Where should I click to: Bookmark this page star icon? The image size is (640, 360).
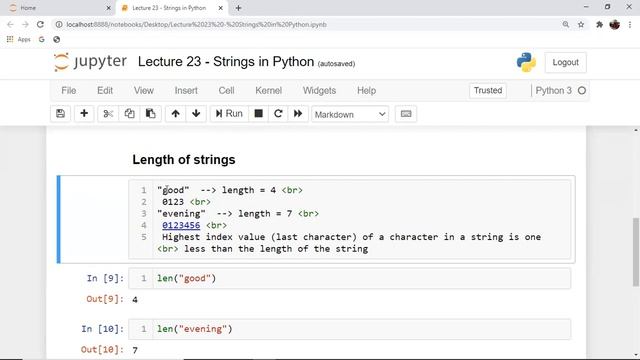coord(581,24)
